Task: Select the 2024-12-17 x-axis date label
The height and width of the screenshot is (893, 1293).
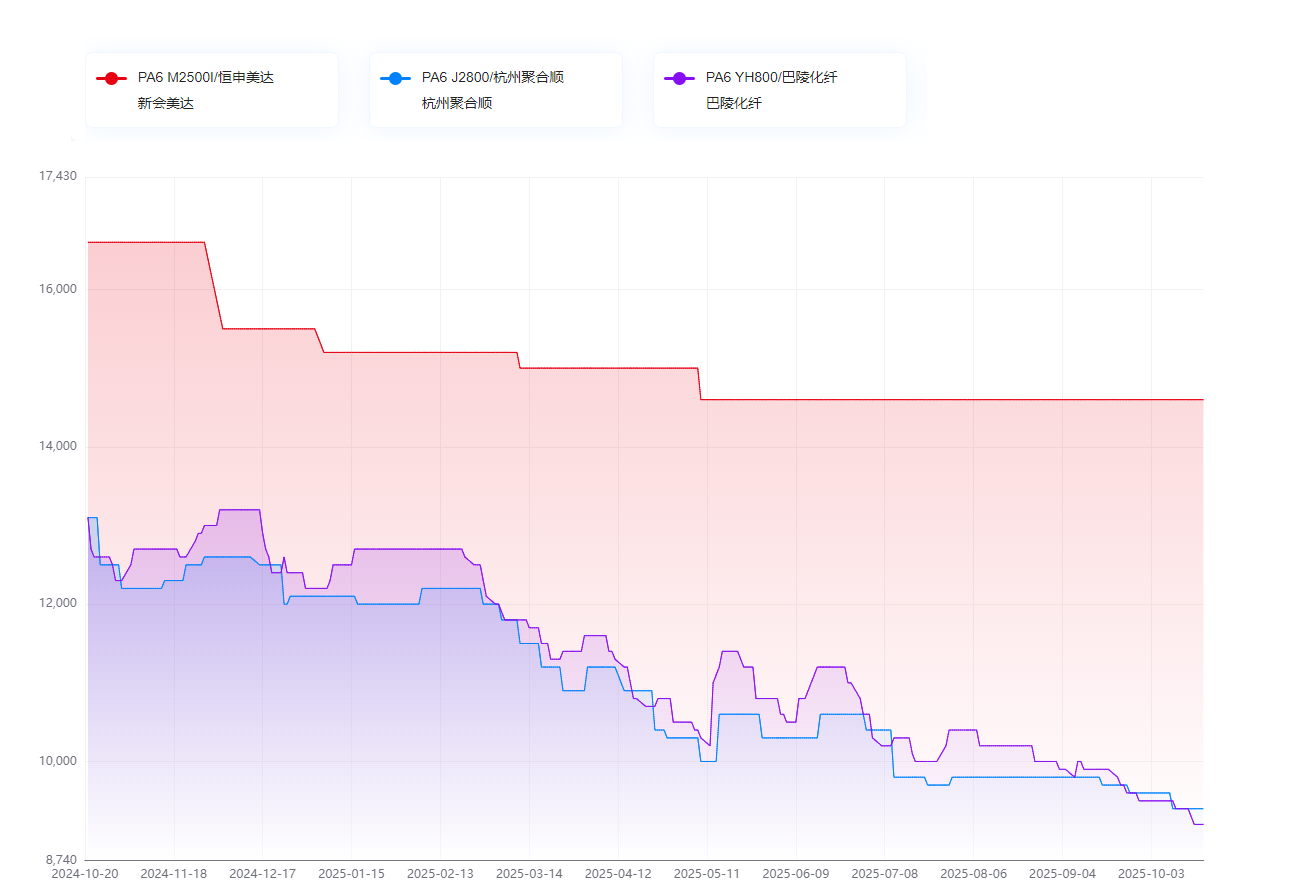Action: pos(262,873)
